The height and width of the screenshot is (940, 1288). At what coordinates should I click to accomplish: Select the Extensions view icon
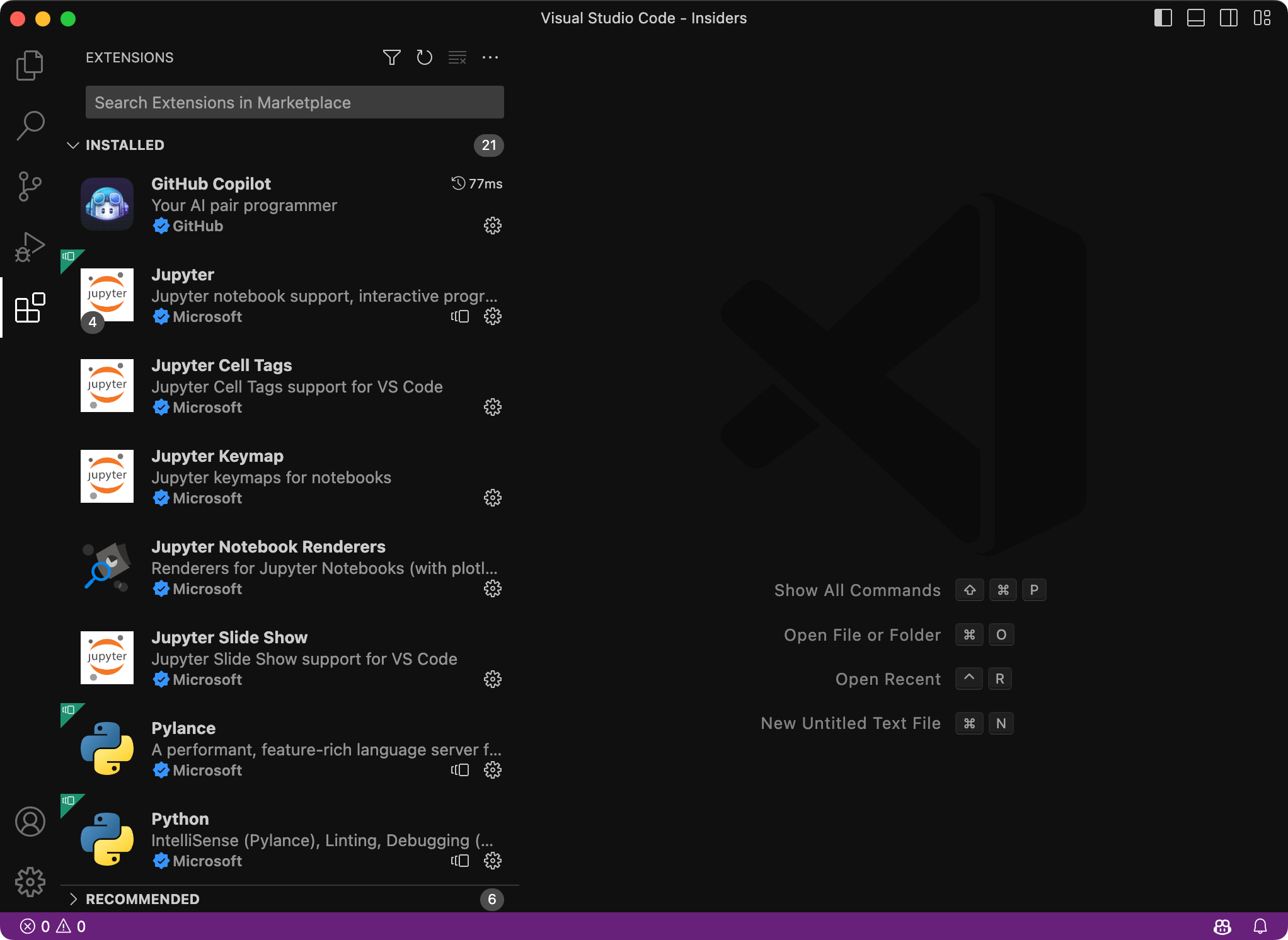(30, 307)
